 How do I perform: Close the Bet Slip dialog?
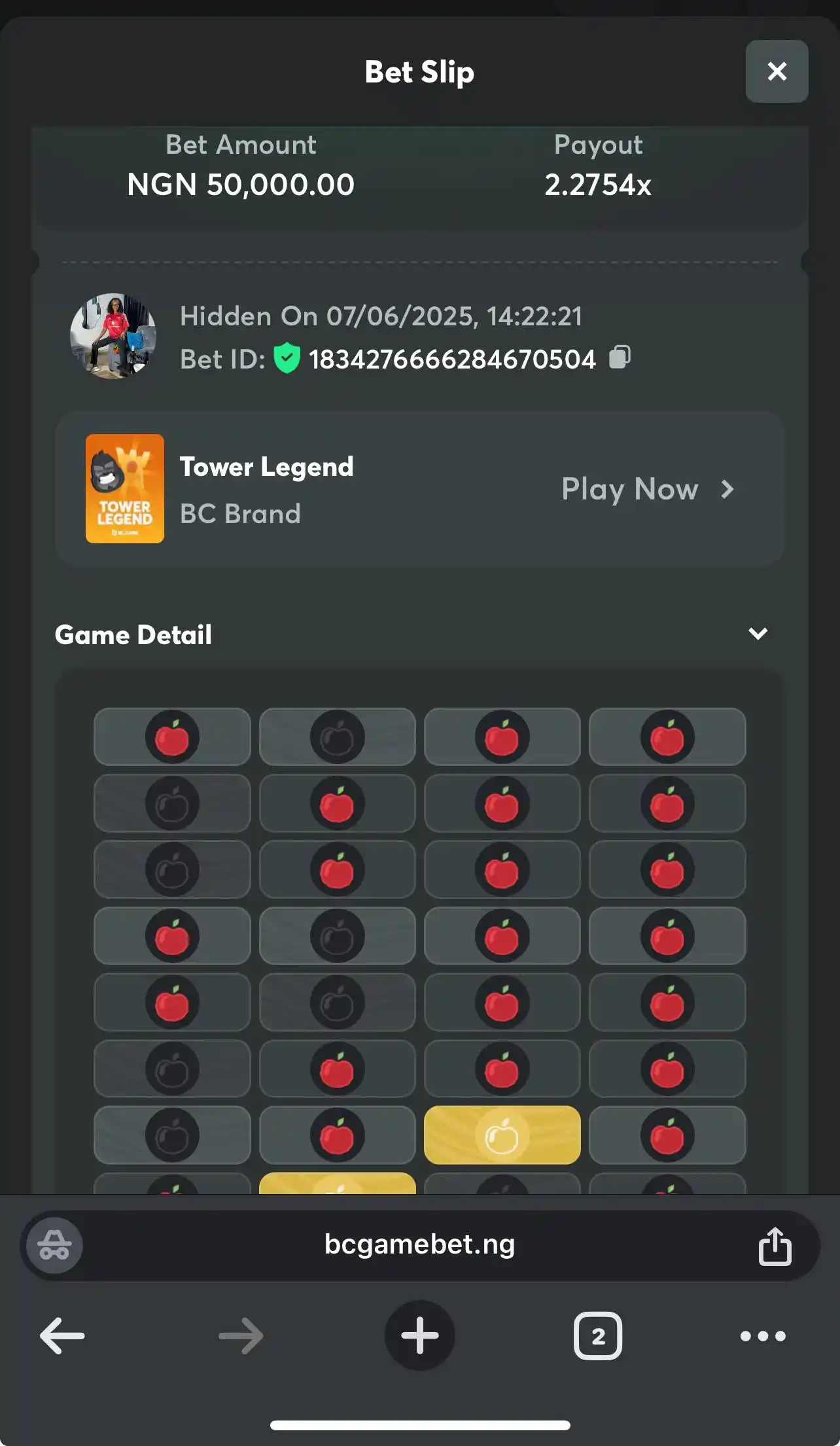point(777,71)
